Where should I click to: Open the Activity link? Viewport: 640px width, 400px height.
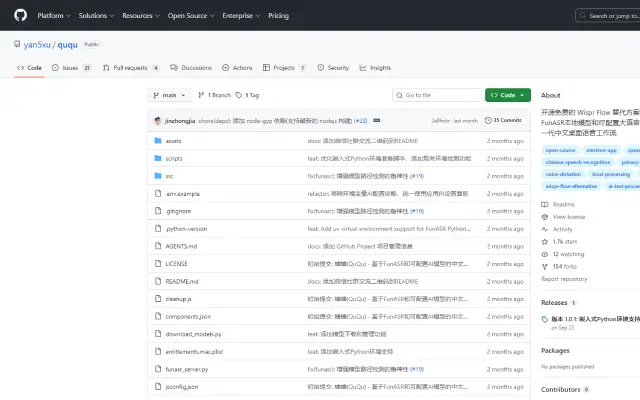click(x=557, y=229)
